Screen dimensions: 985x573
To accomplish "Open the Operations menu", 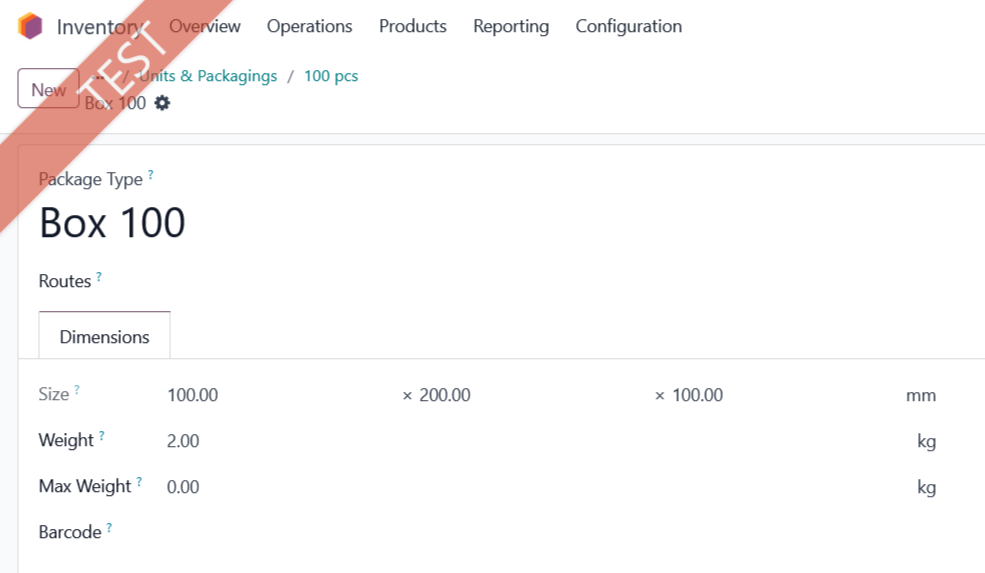I will [x=310, y=26].
